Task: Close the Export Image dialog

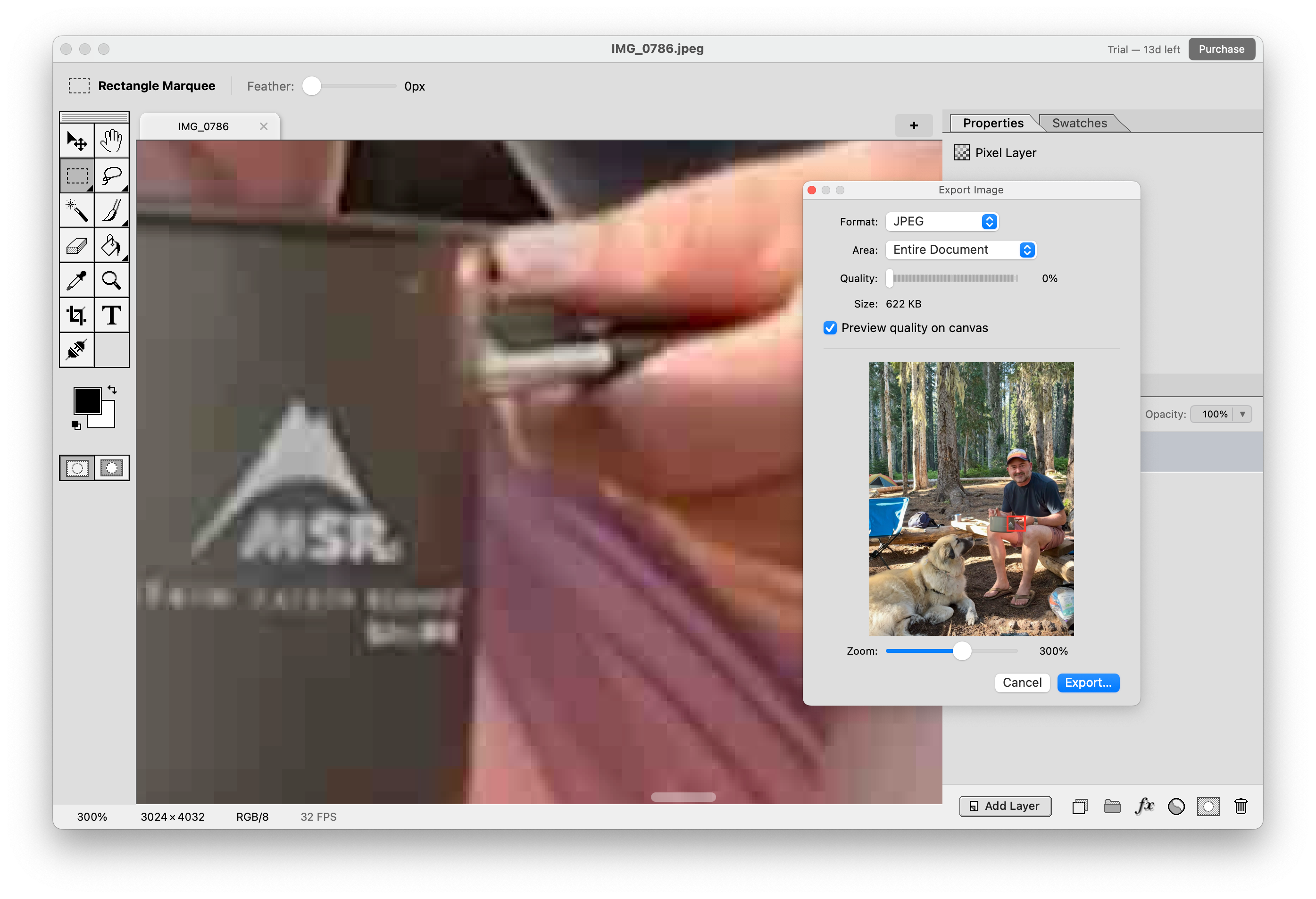Action: [811, 190]
